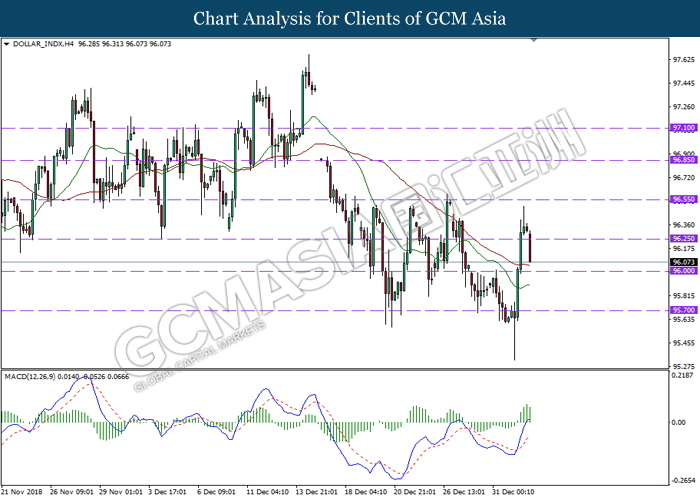Click the DOLLAR_INDX,H4 symbol label

pos(43,44)
